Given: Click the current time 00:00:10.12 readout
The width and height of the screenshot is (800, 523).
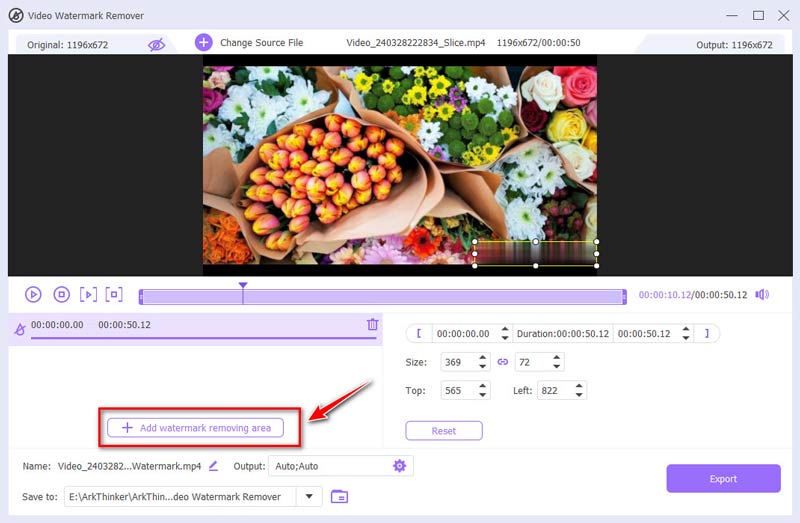Looking at the screenshot, I should click(665, 295).
